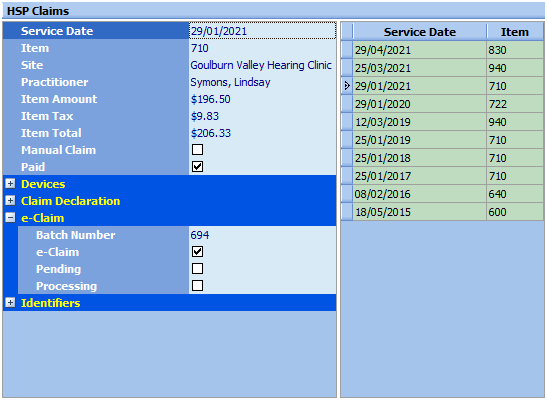Click the Site value Goulburn Valley Hearing Clinic
The image size is (547, 400).
coord(262,65)
